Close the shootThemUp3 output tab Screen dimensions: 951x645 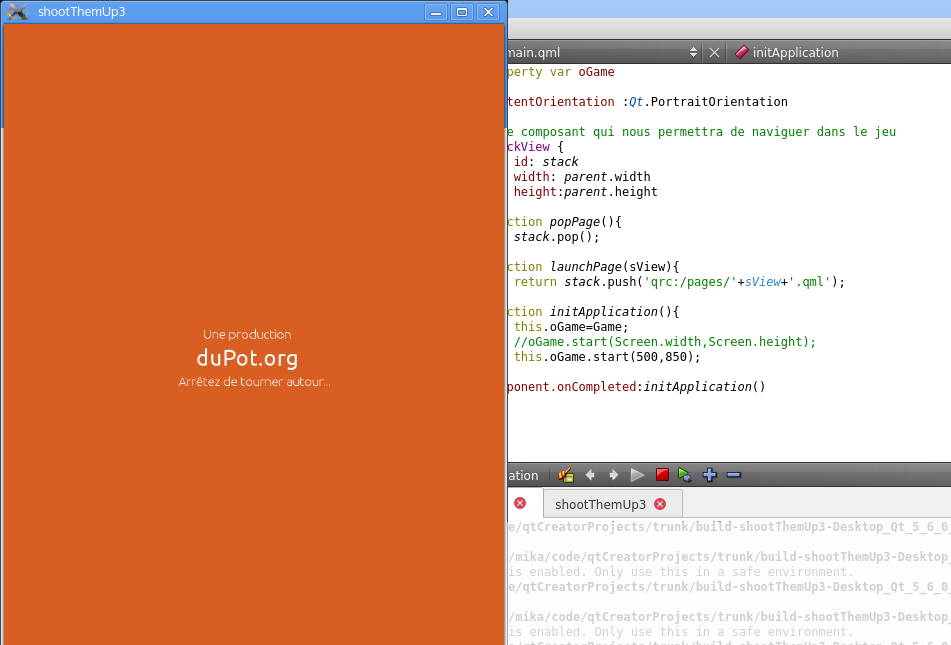660,504
